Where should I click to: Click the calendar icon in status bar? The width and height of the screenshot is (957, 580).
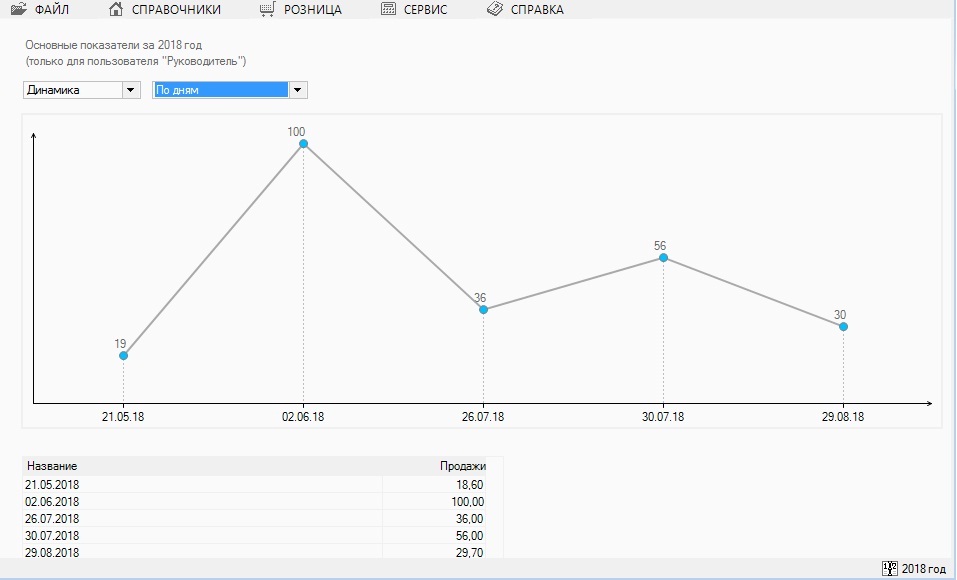[x=889, y=568]
